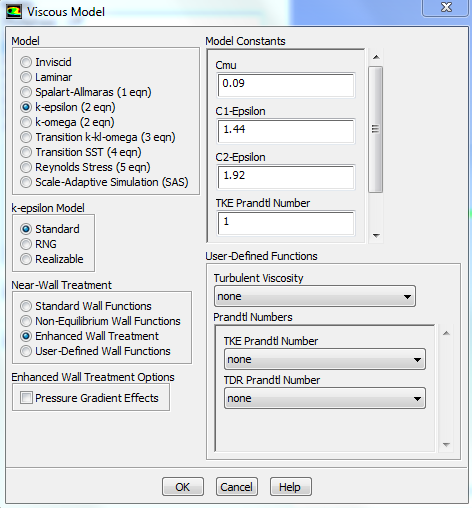Click the OK button
This screenshot has height=508, width=472.
coord(183,487)
